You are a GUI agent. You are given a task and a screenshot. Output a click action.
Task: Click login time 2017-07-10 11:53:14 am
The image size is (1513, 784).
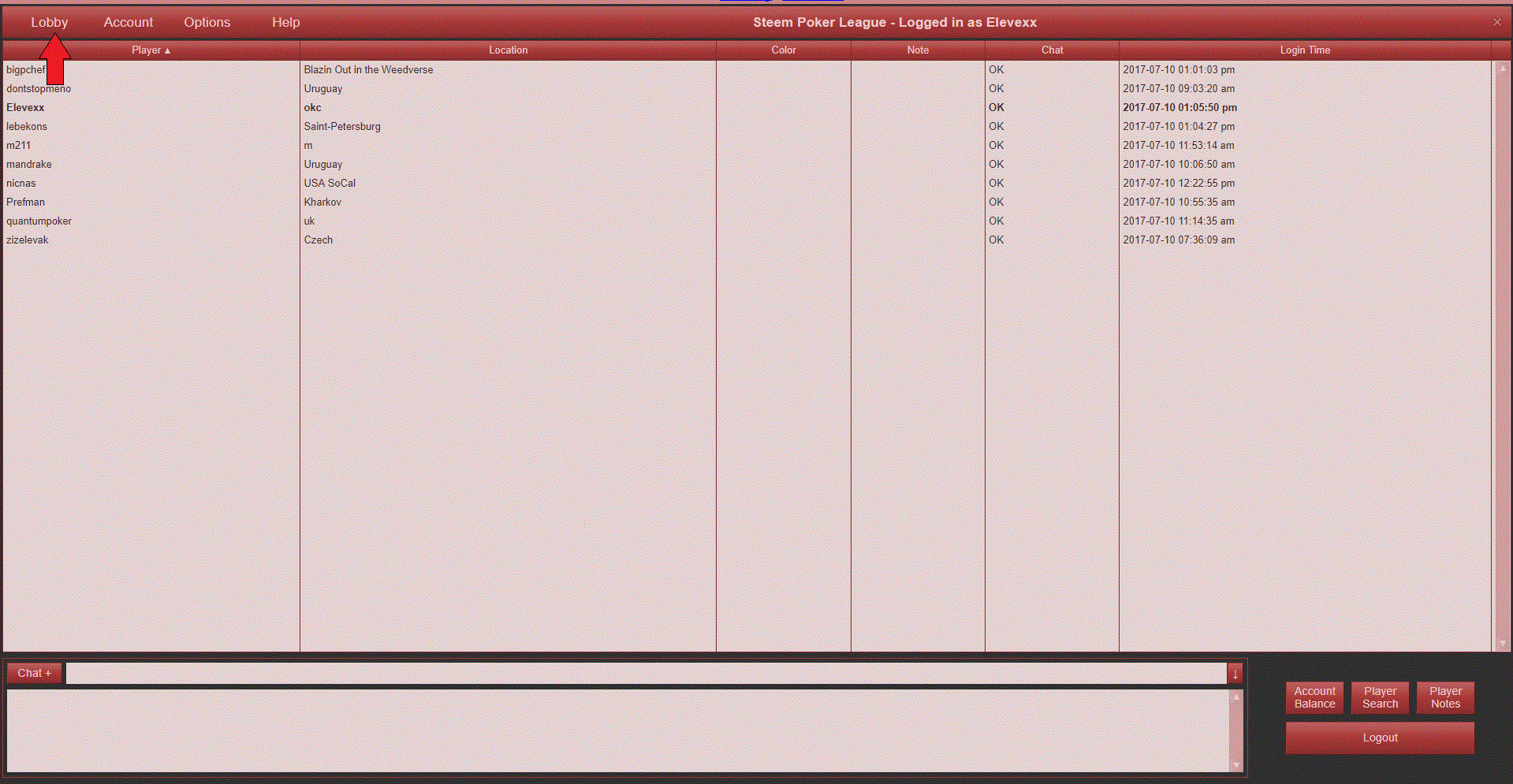1179,145
